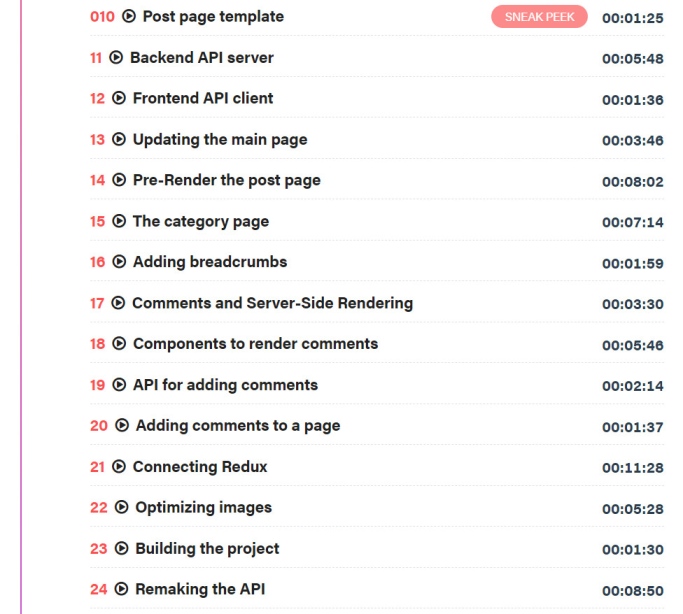The width and height of the screenshot is (683, 614).
Task: Click lesson number 19
Action: (x=98, y=385)
